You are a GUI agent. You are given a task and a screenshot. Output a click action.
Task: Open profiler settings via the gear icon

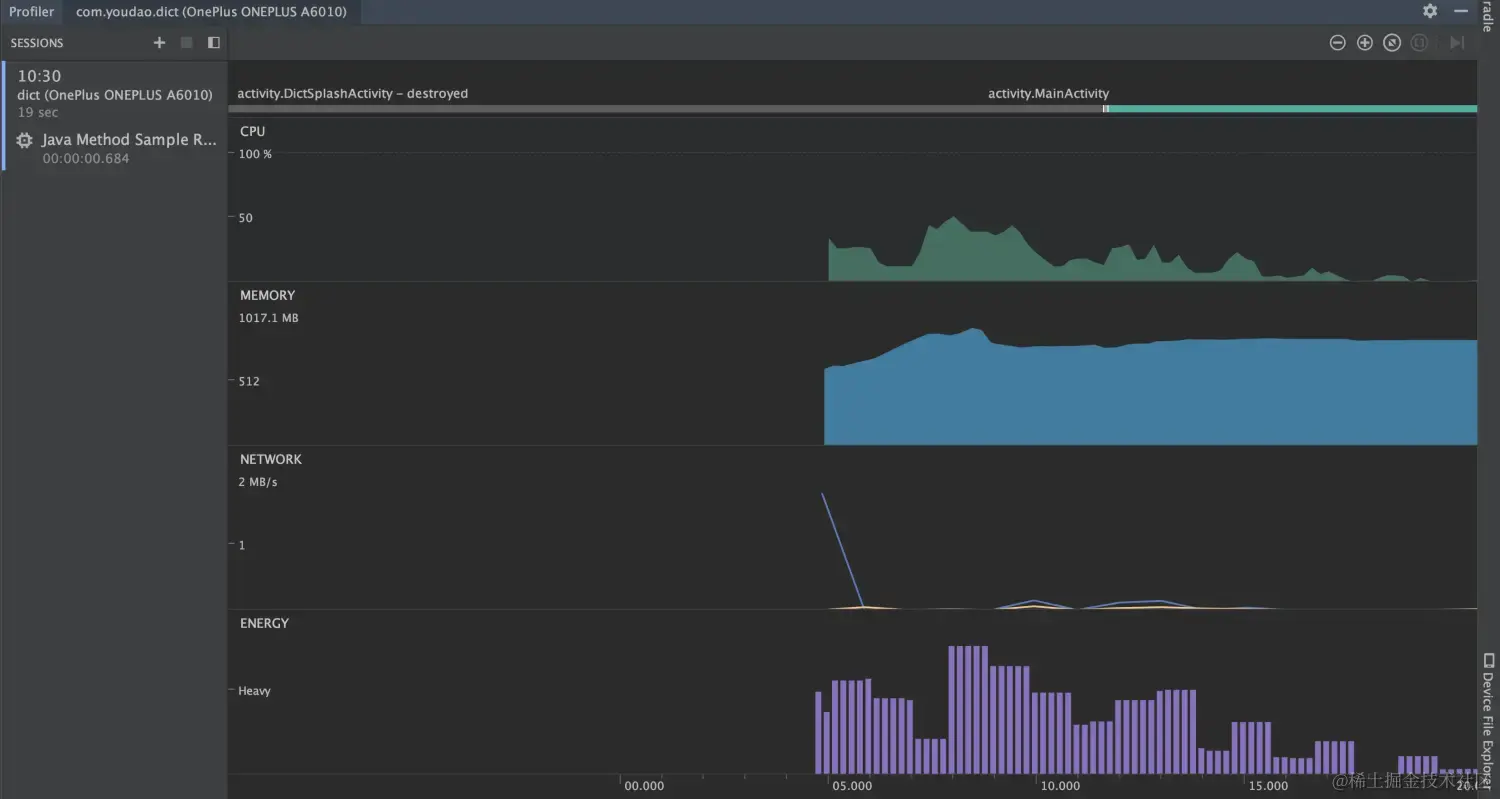[1429, 11]
